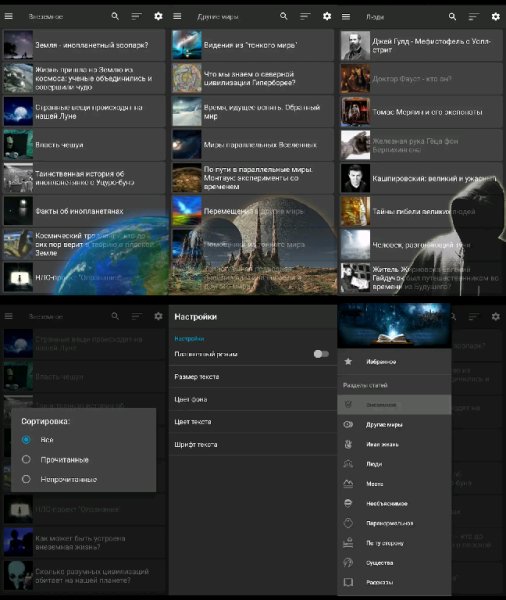Open article Томас Мерлин и его экспонаты
The image size is (506, 600).
click(x=421, y=112)
